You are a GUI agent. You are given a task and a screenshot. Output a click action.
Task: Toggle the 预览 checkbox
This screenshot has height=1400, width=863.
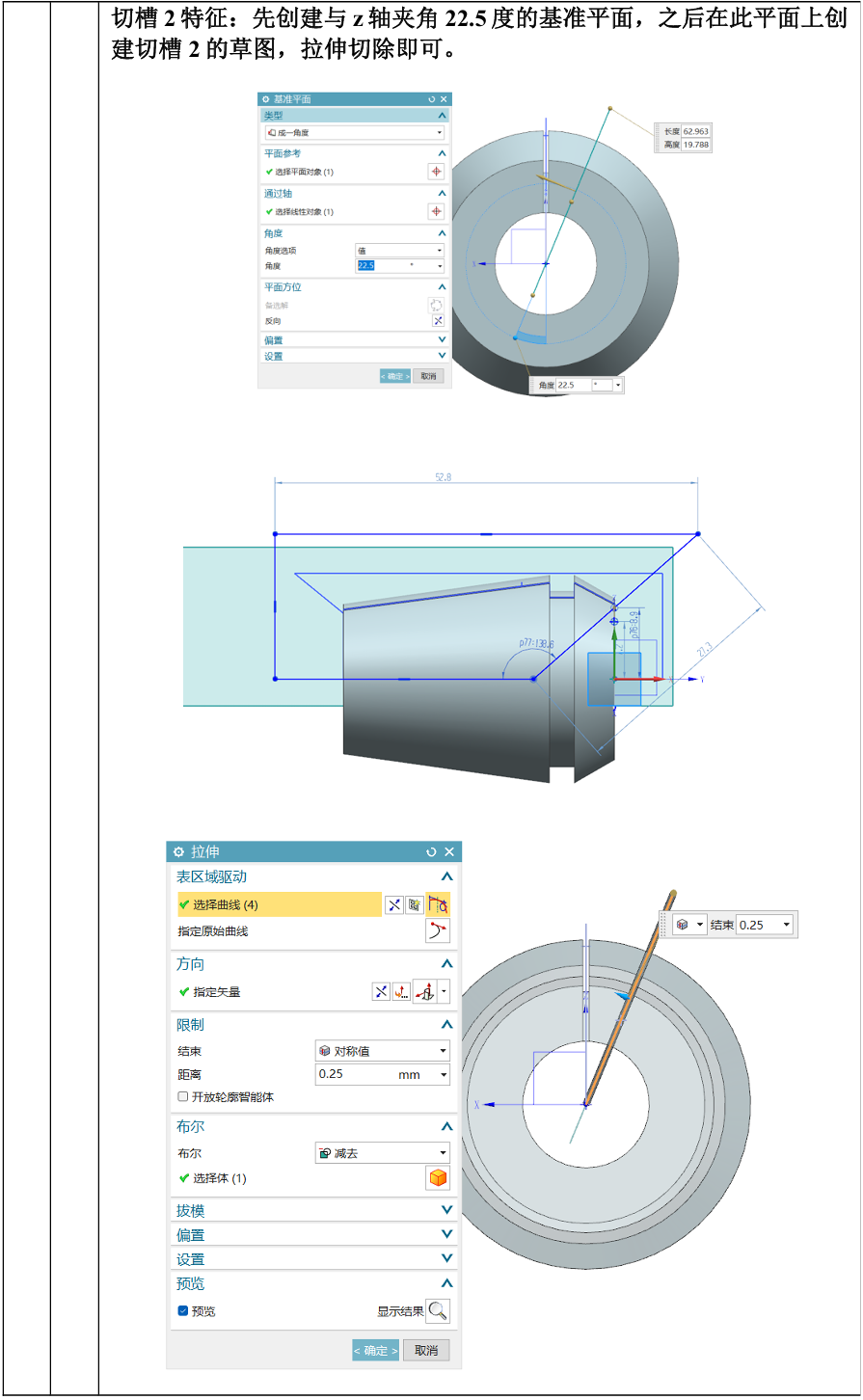(x=183, y=1311)
